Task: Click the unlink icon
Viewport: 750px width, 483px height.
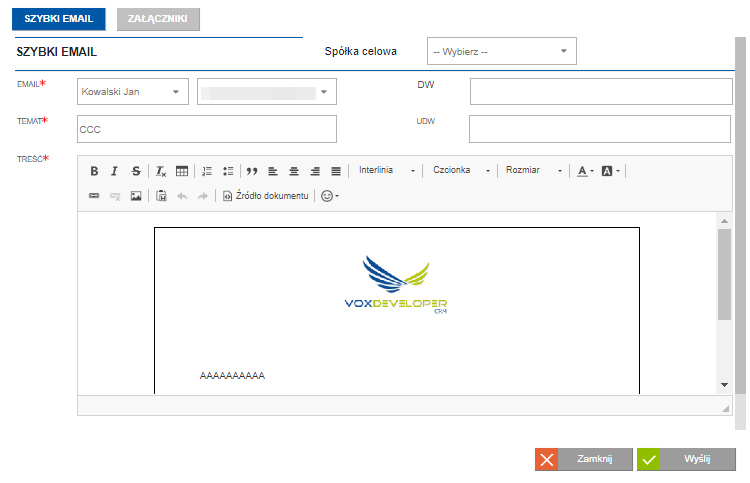Action: [x=115, y=196]
